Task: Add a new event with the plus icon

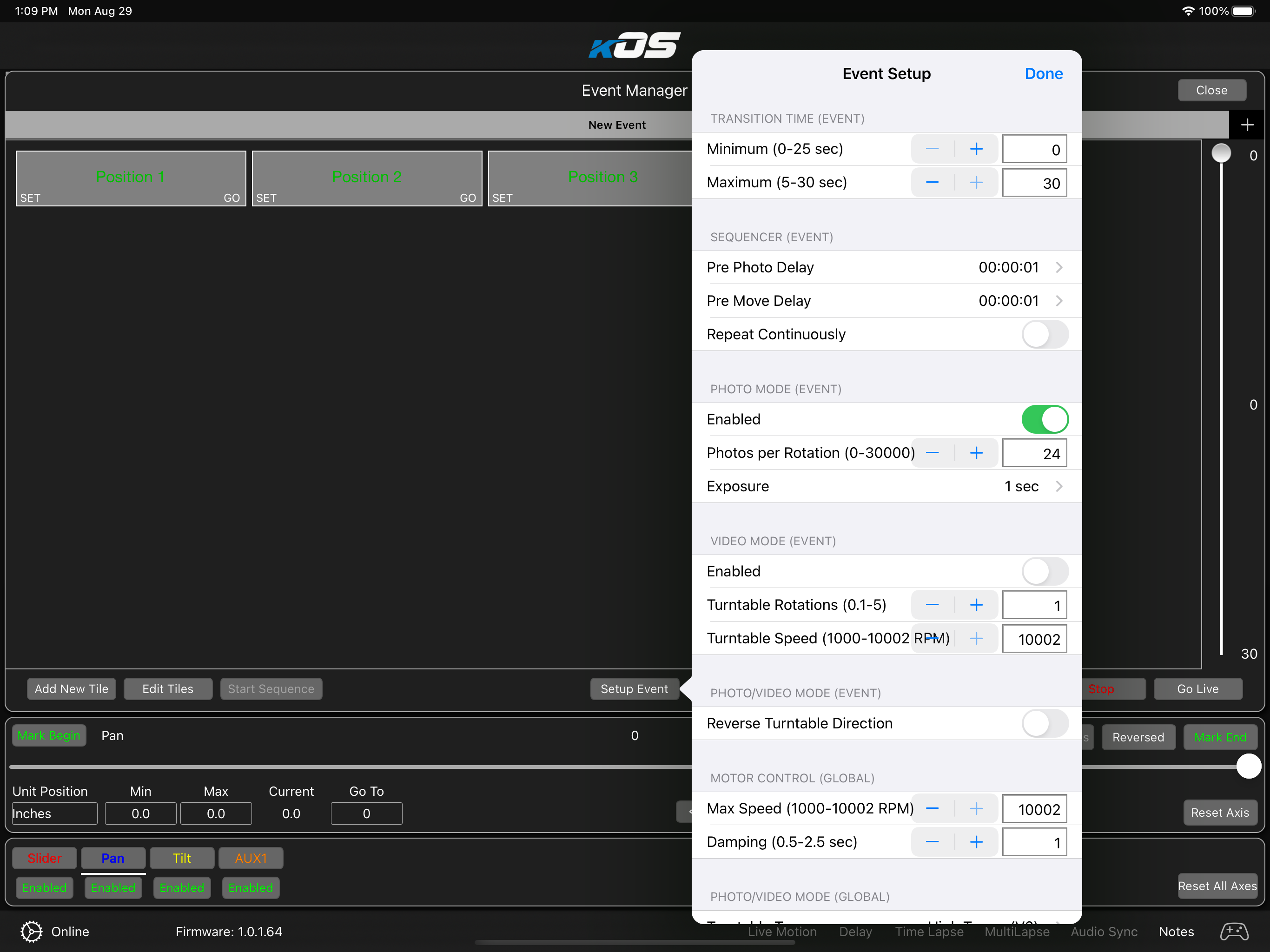Action: click(x=1246, y=125)
